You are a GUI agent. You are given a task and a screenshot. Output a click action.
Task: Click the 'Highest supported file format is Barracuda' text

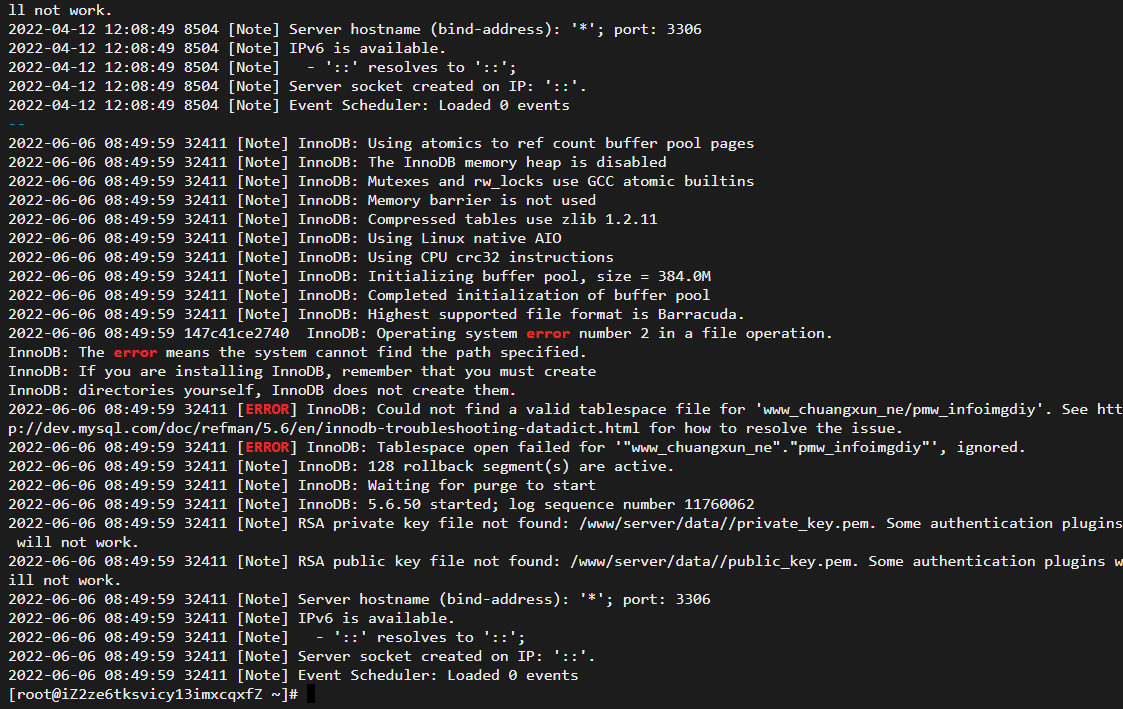tap(556, 314)
